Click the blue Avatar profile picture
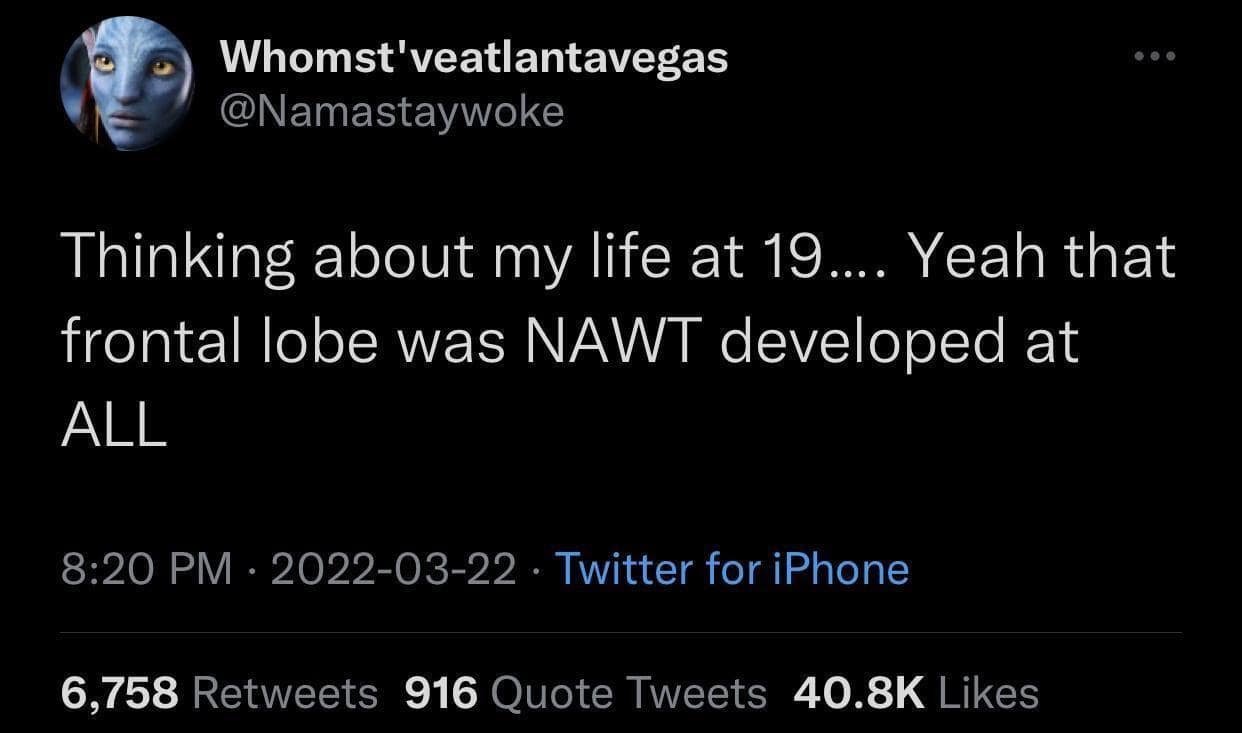 tap(127, 84)
